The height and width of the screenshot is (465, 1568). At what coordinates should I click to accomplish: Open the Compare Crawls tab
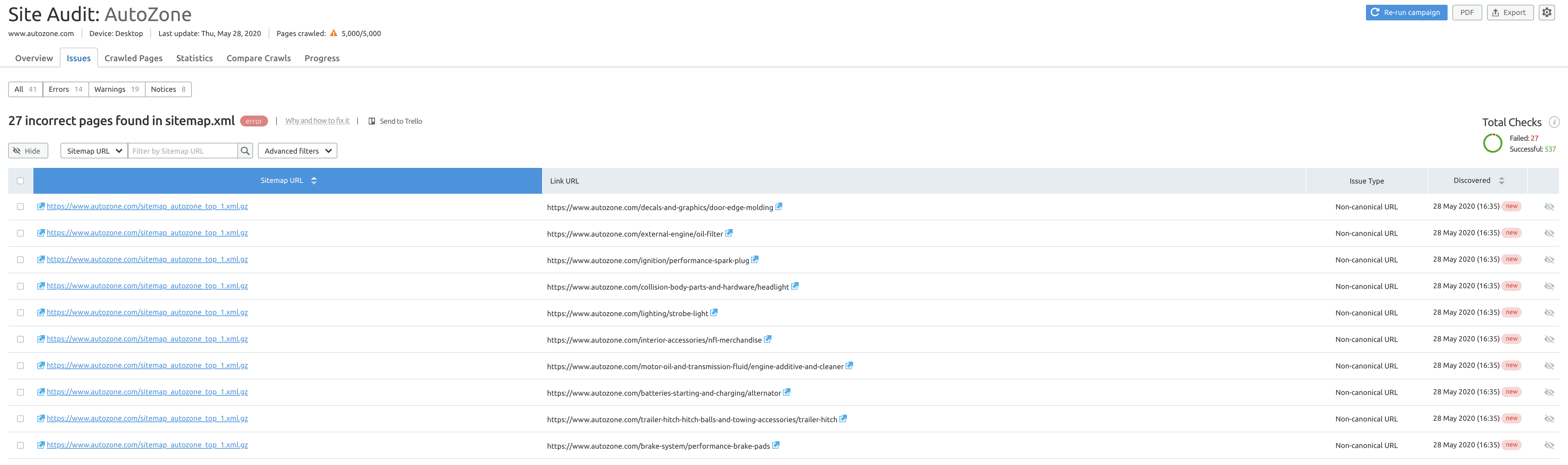pos(259,58)
